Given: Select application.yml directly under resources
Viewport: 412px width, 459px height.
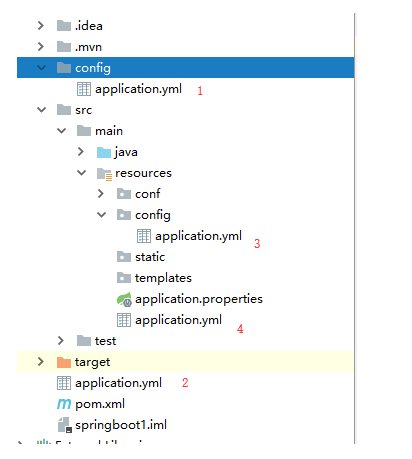Looking at the screenshot, I should click(178, 320).
